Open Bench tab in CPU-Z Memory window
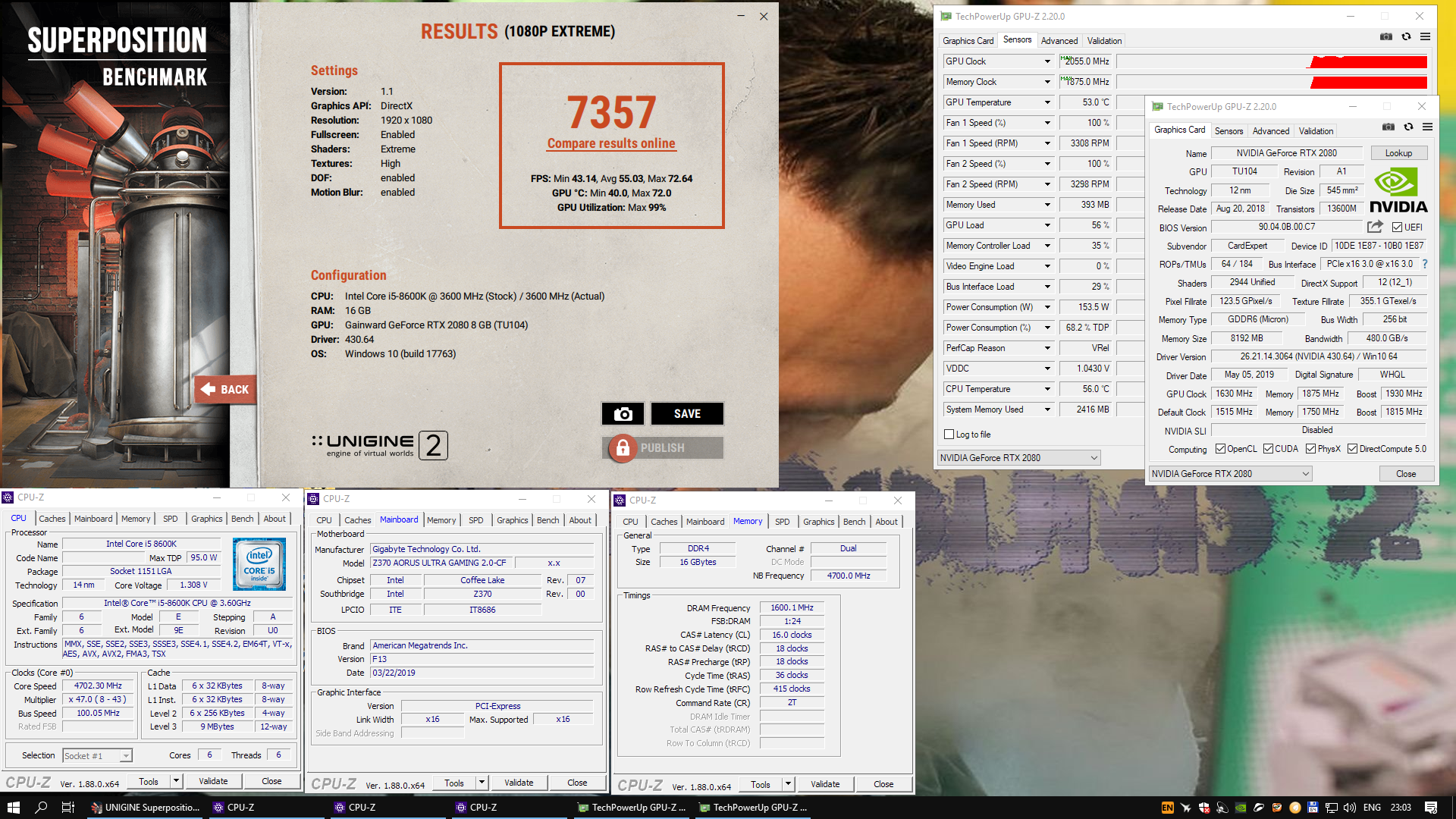 pyautogui.click(x=854, y=522)
